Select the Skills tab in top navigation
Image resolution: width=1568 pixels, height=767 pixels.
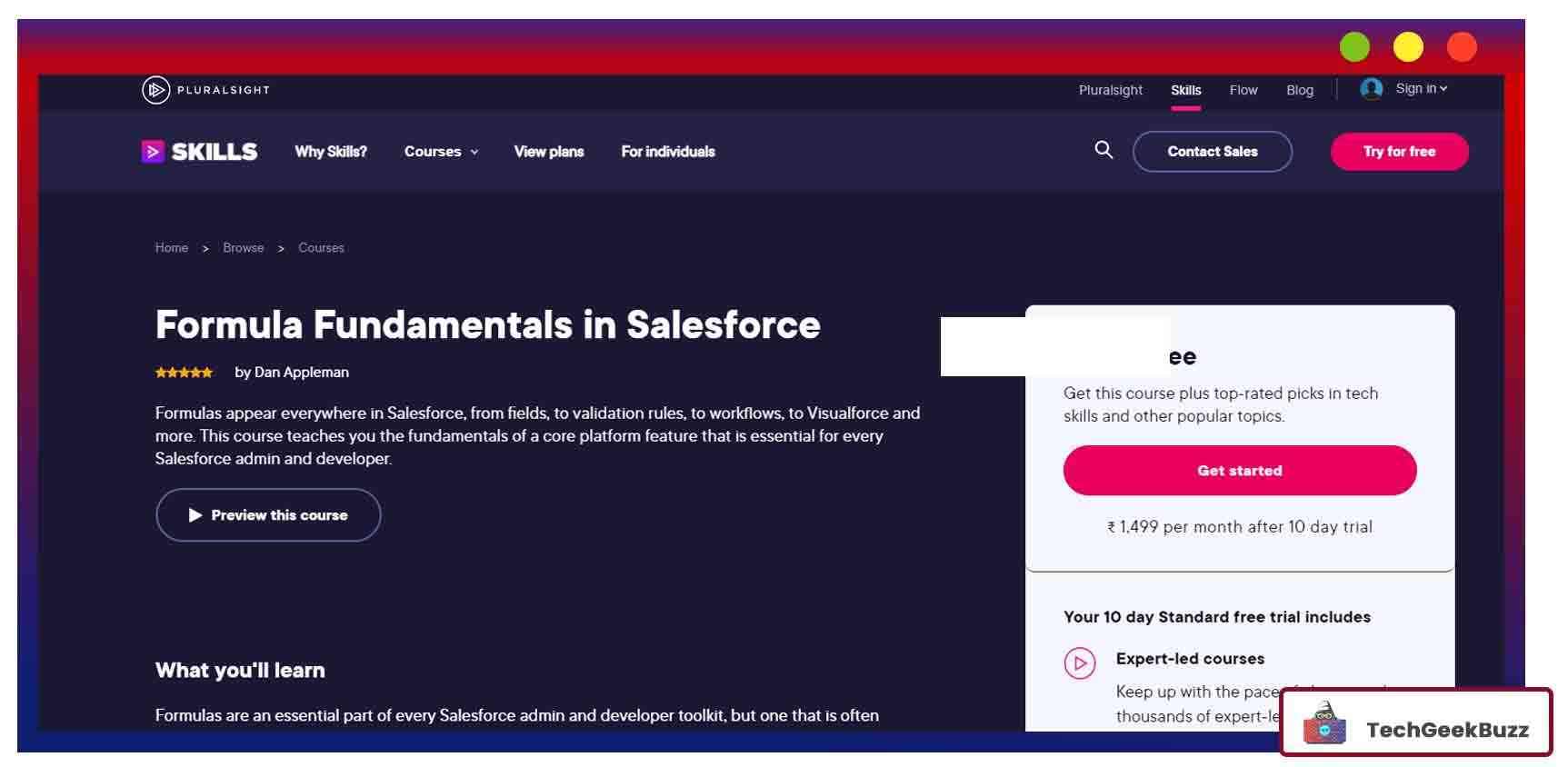[x=1185, y=90]
